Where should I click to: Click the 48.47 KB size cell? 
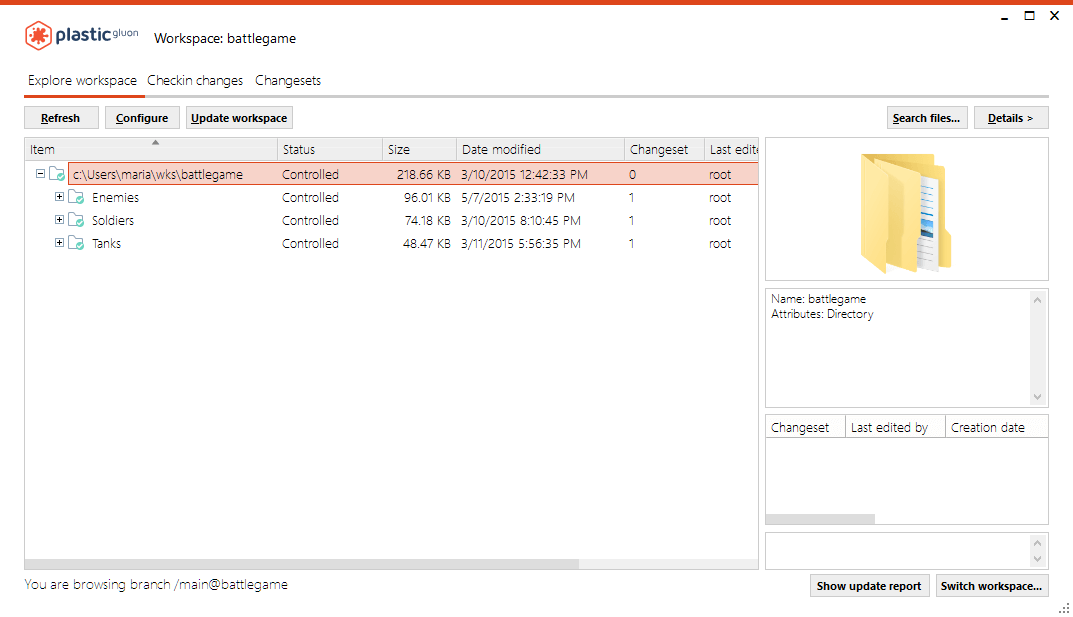426,244
